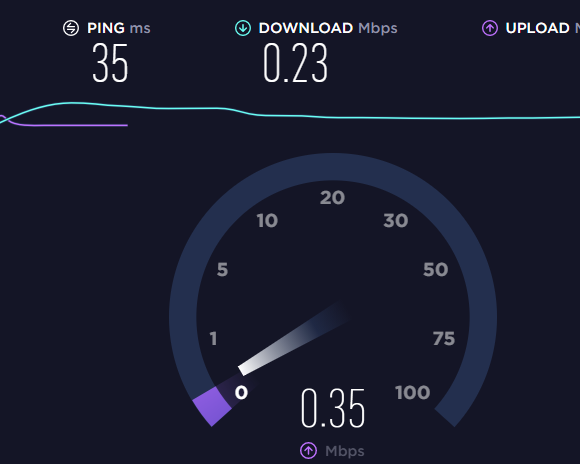580x464 pixels.
Task: Click the teal download arrow icon
Action: point(243,28)
